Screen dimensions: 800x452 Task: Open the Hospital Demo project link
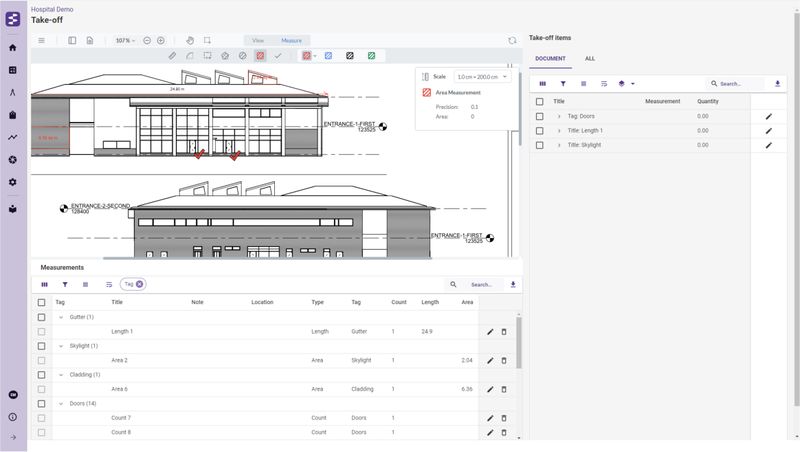pyautogui.click(x=52, y=9)
